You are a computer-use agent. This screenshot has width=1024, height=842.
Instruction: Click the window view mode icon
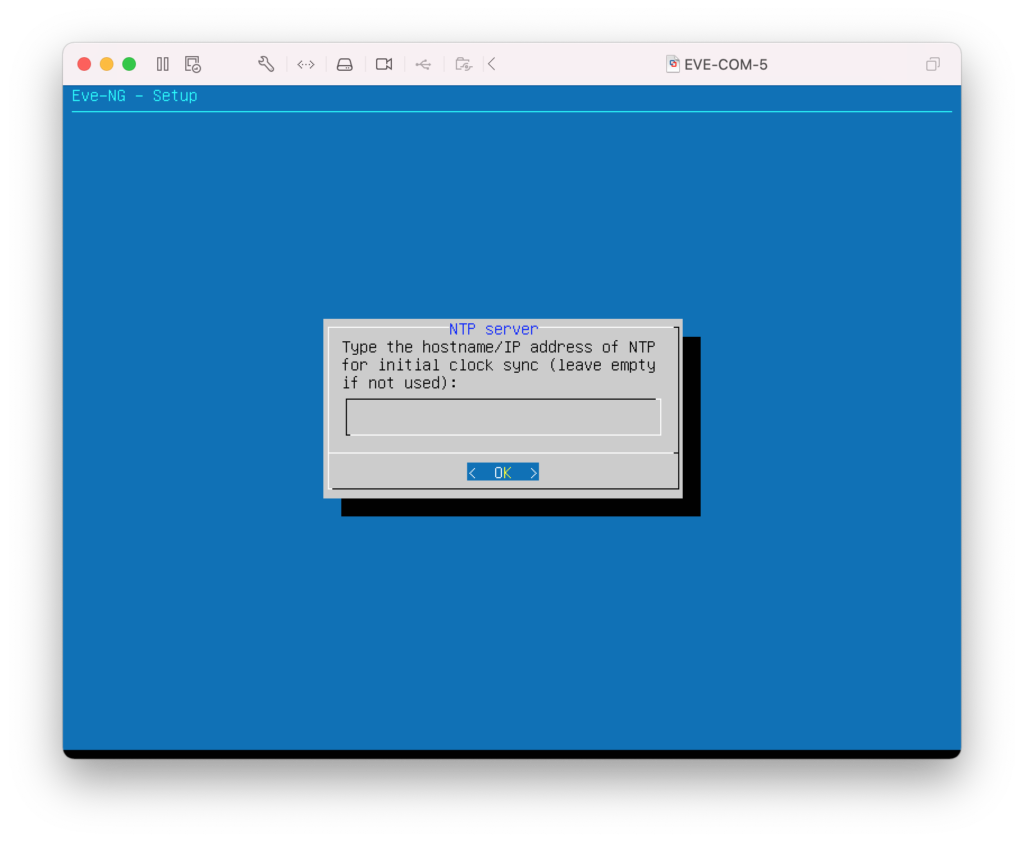pos(933,64)
